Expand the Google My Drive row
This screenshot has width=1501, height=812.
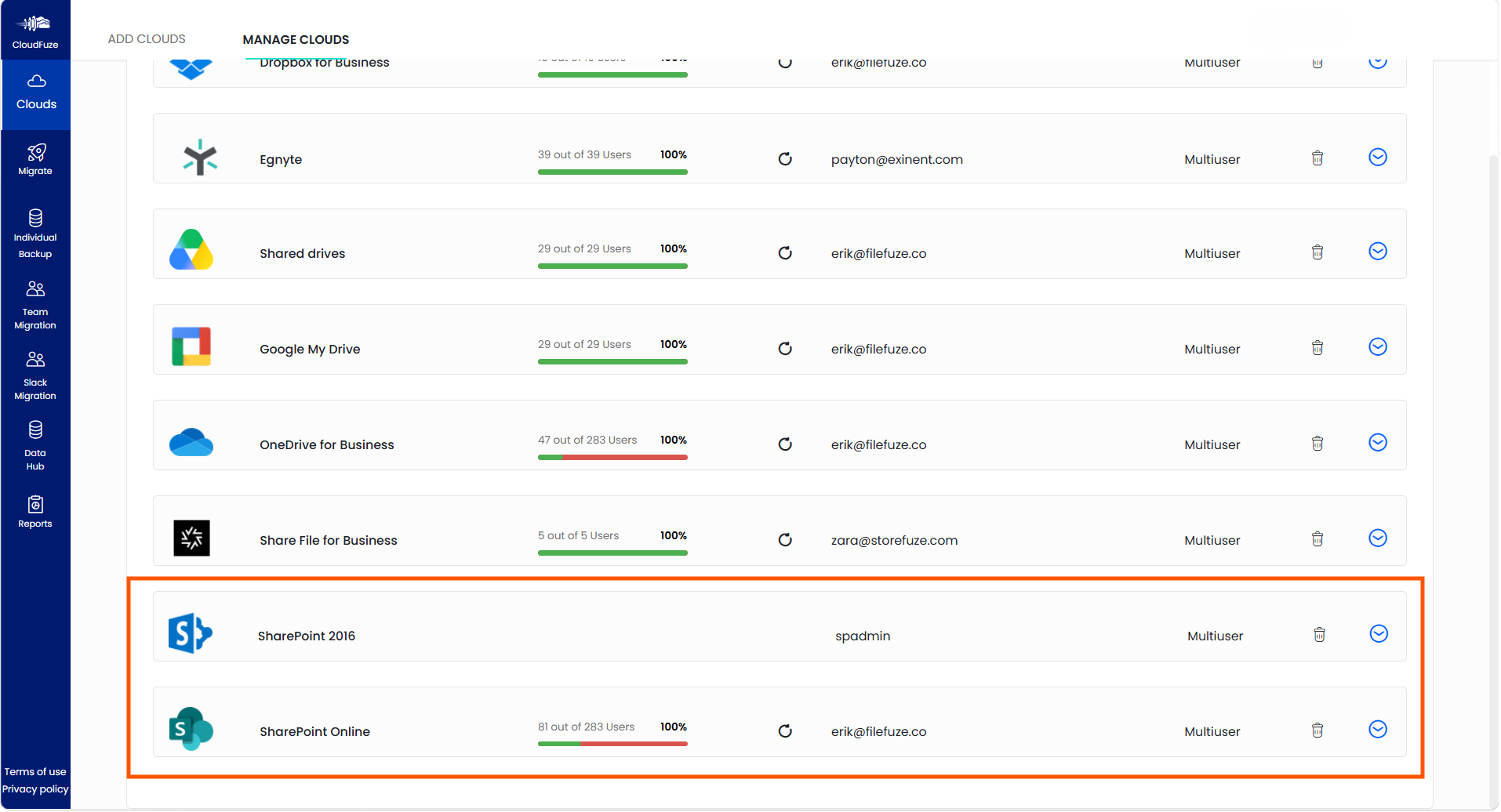click(1378, 347)
